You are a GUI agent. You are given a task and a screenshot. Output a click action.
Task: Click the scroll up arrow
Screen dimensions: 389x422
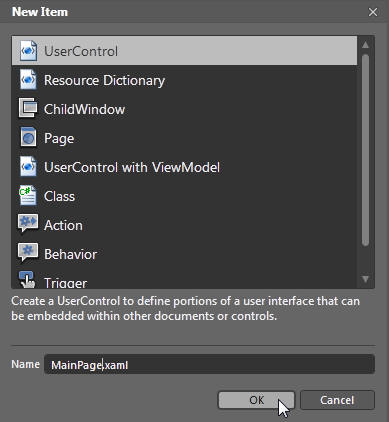[x=365, y=45]
